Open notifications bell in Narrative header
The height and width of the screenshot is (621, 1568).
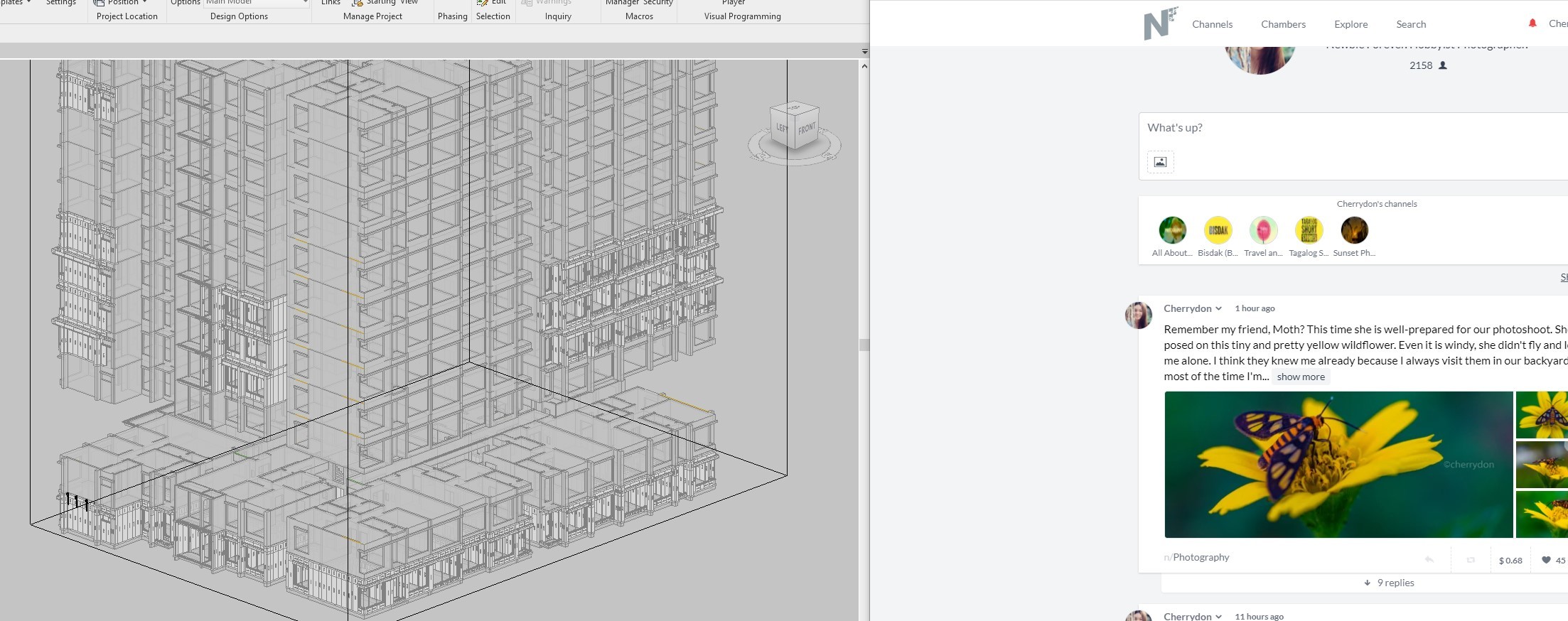(1532, 23)
